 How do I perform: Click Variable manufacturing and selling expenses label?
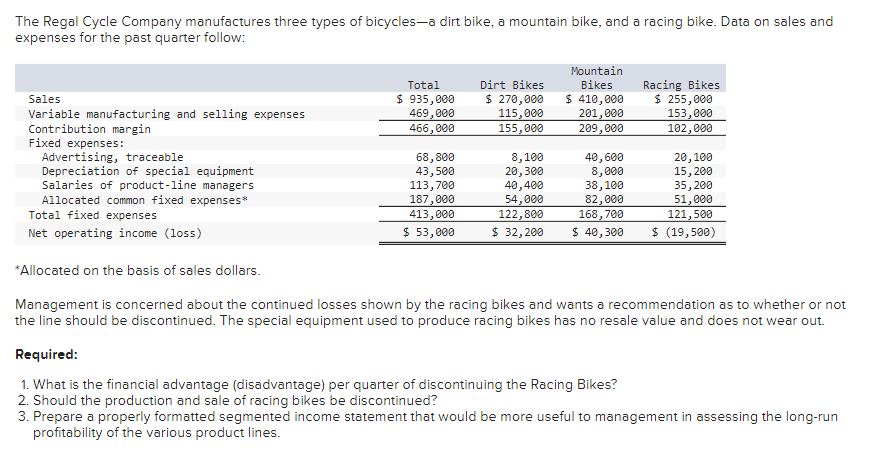click(167, 114)
